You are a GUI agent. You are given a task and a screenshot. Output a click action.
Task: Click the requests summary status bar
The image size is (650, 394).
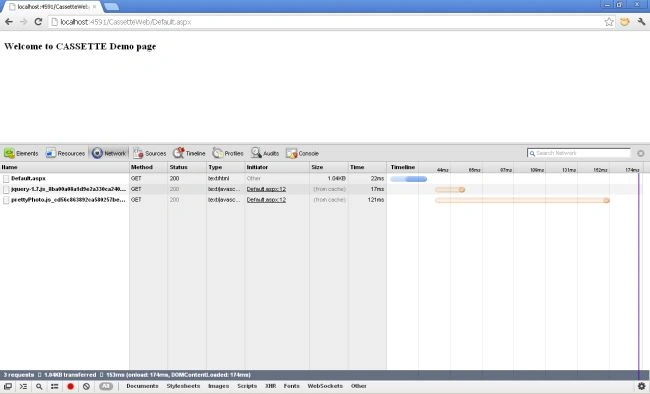(325, 375)
